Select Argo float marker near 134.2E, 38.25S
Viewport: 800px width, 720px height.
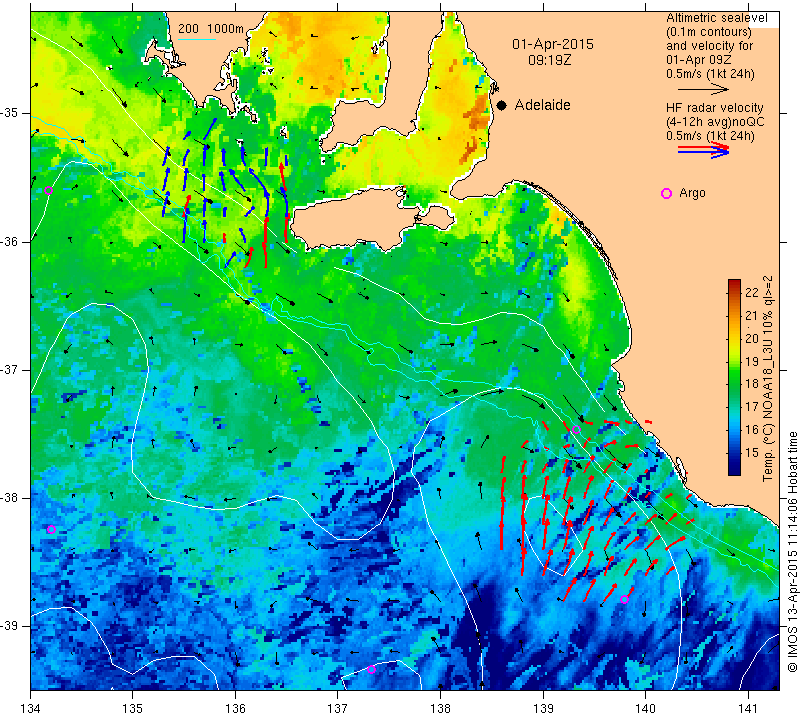coord(51,530)
